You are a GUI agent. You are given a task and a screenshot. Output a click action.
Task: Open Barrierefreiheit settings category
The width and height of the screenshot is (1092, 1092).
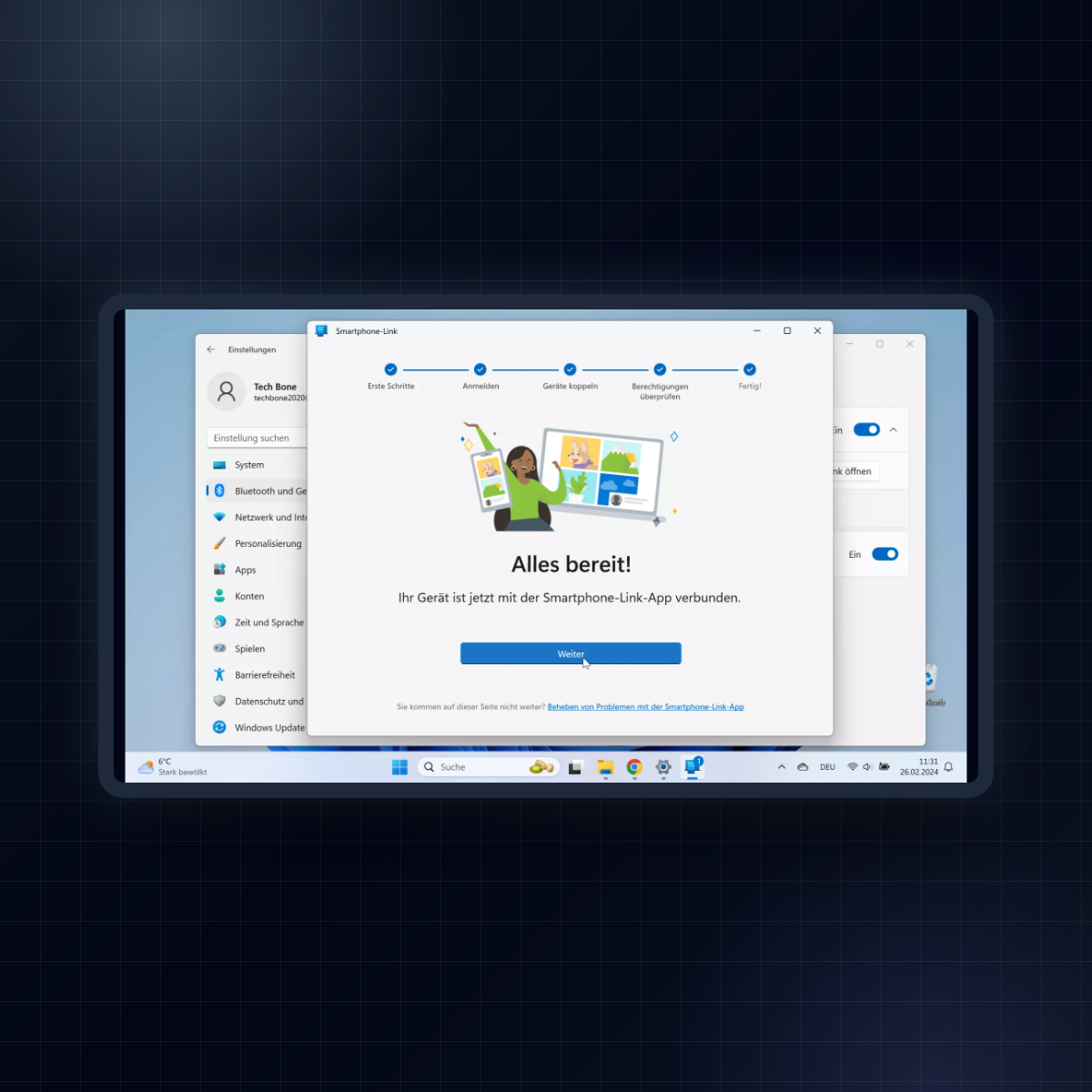pyautogui.click(x=257, y=676)
